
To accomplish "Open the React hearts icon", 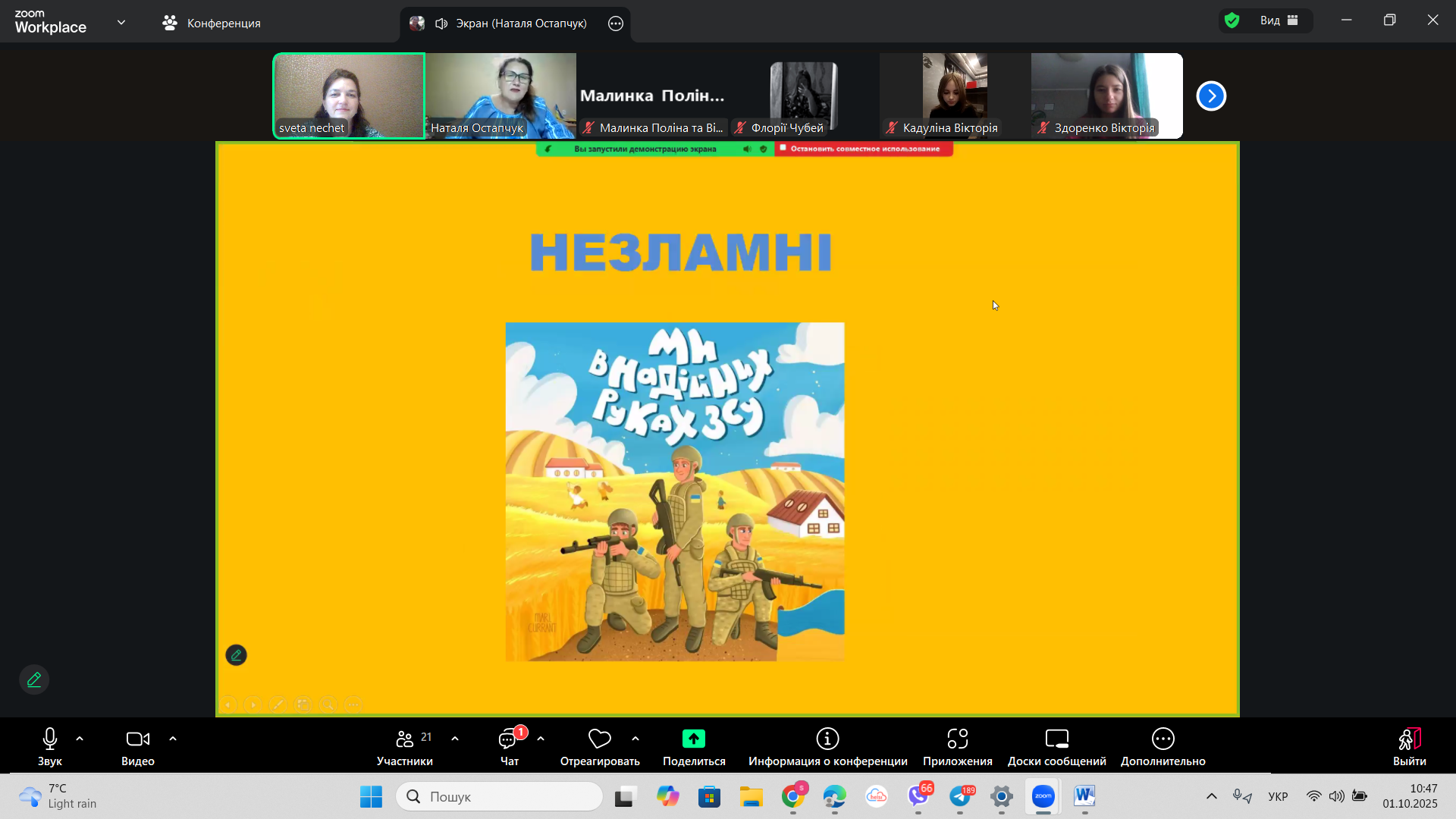I will [x=599, y=739].
